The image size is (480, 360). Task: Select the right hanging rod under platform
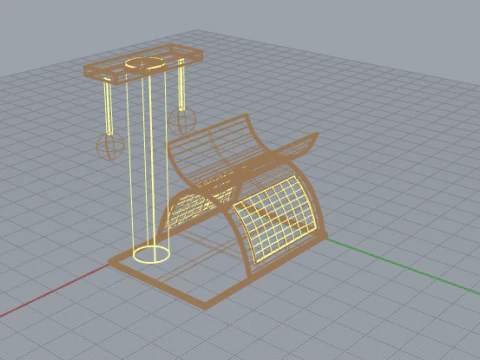[x=181, y=85]
